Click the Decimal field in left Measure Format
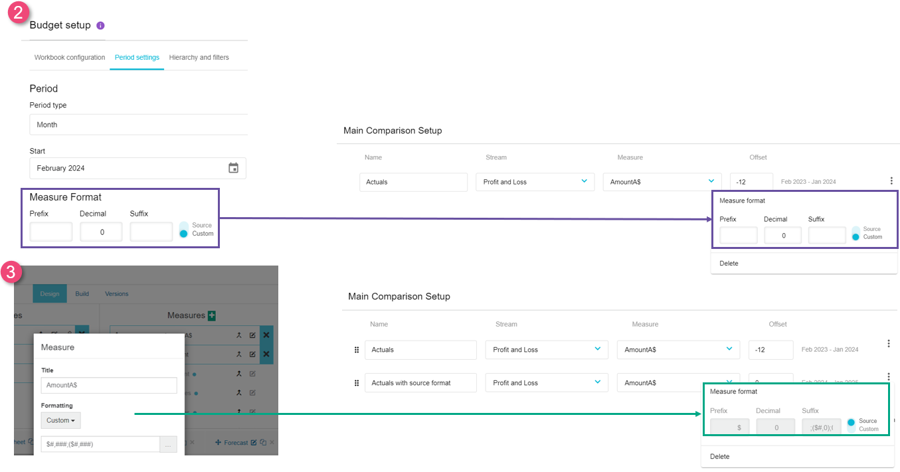This screenshot has height=472, width=900. (x=101, y=232)
